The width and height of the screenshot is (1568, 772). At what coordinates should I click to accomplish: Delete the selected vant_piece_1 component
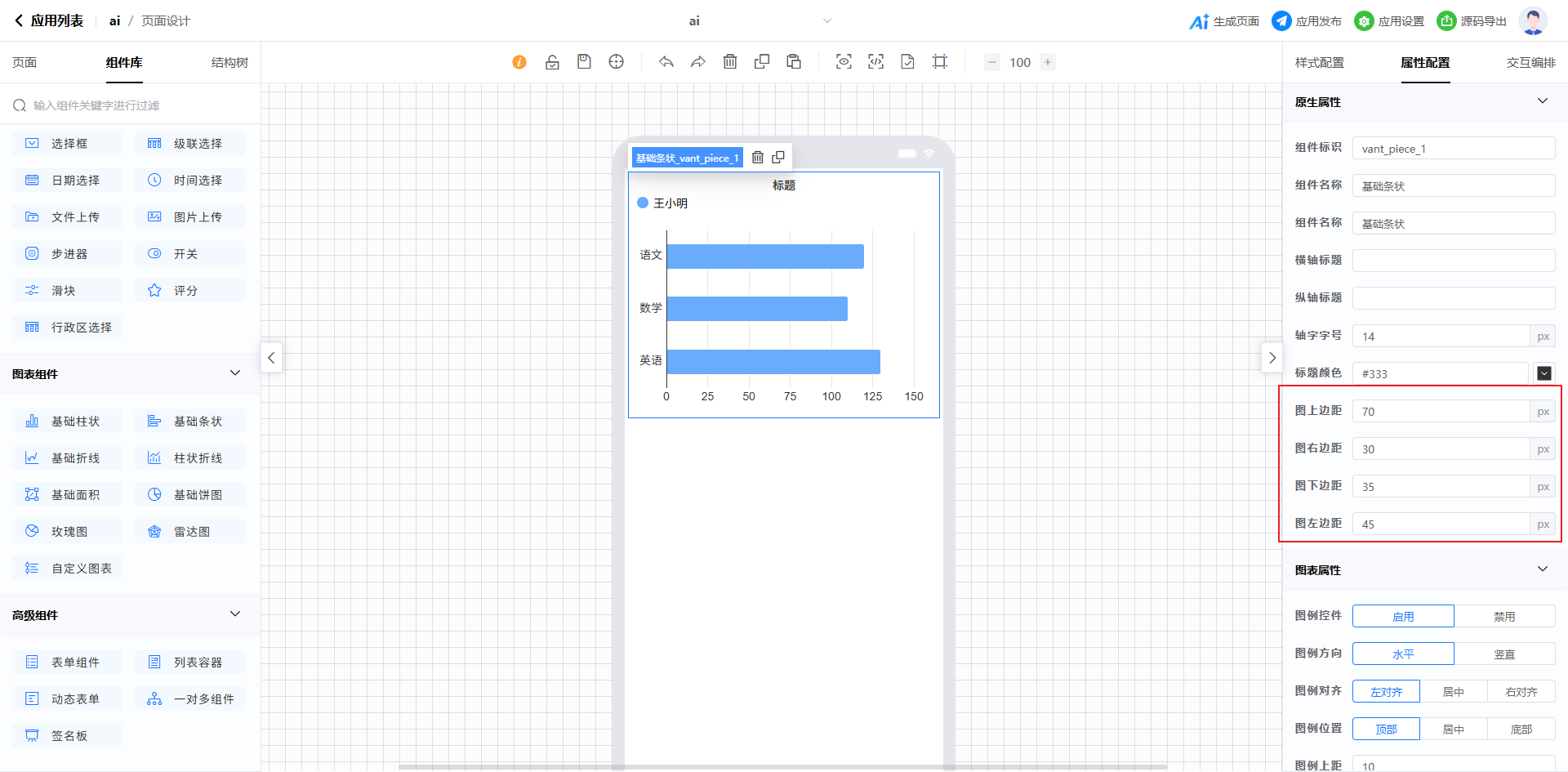[x=758, y=158]
